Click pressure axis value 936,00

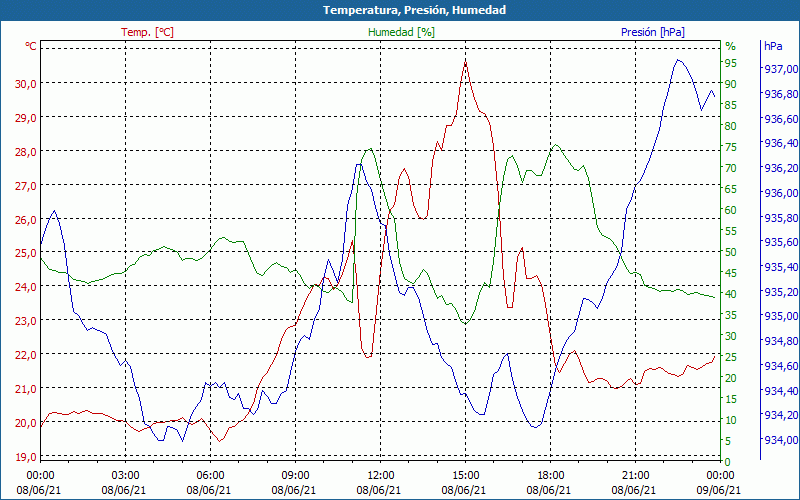click(x=780, y=193)
